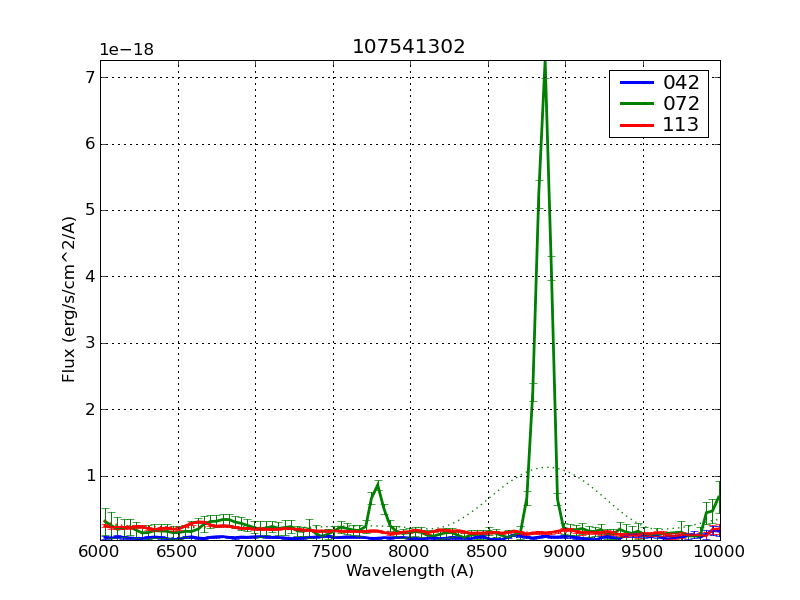Image resolution: width=800 pixels, height=600 pixels.
Task: Click the 6000 x-axis tick label
Action: point(100,551)
